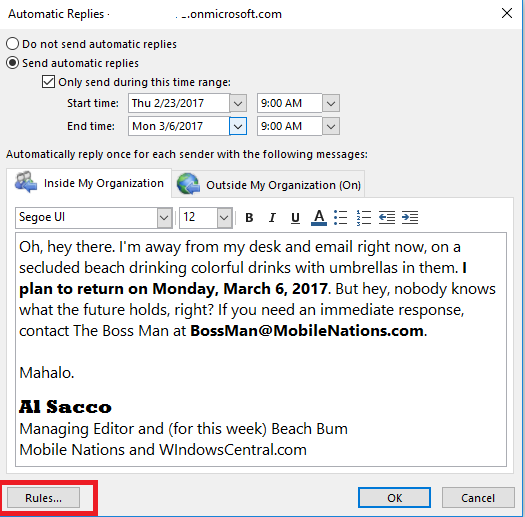Select Do not send automatic replies
The width and height of the screenshot is (525, 517).
[12, 44]
